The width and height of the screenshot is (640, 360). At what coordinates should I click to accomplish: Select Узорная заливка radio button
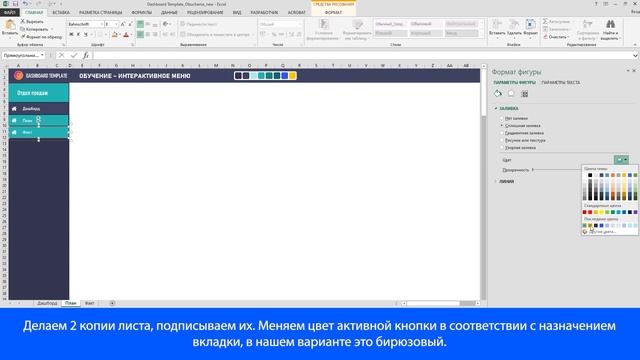coord(502,148)
